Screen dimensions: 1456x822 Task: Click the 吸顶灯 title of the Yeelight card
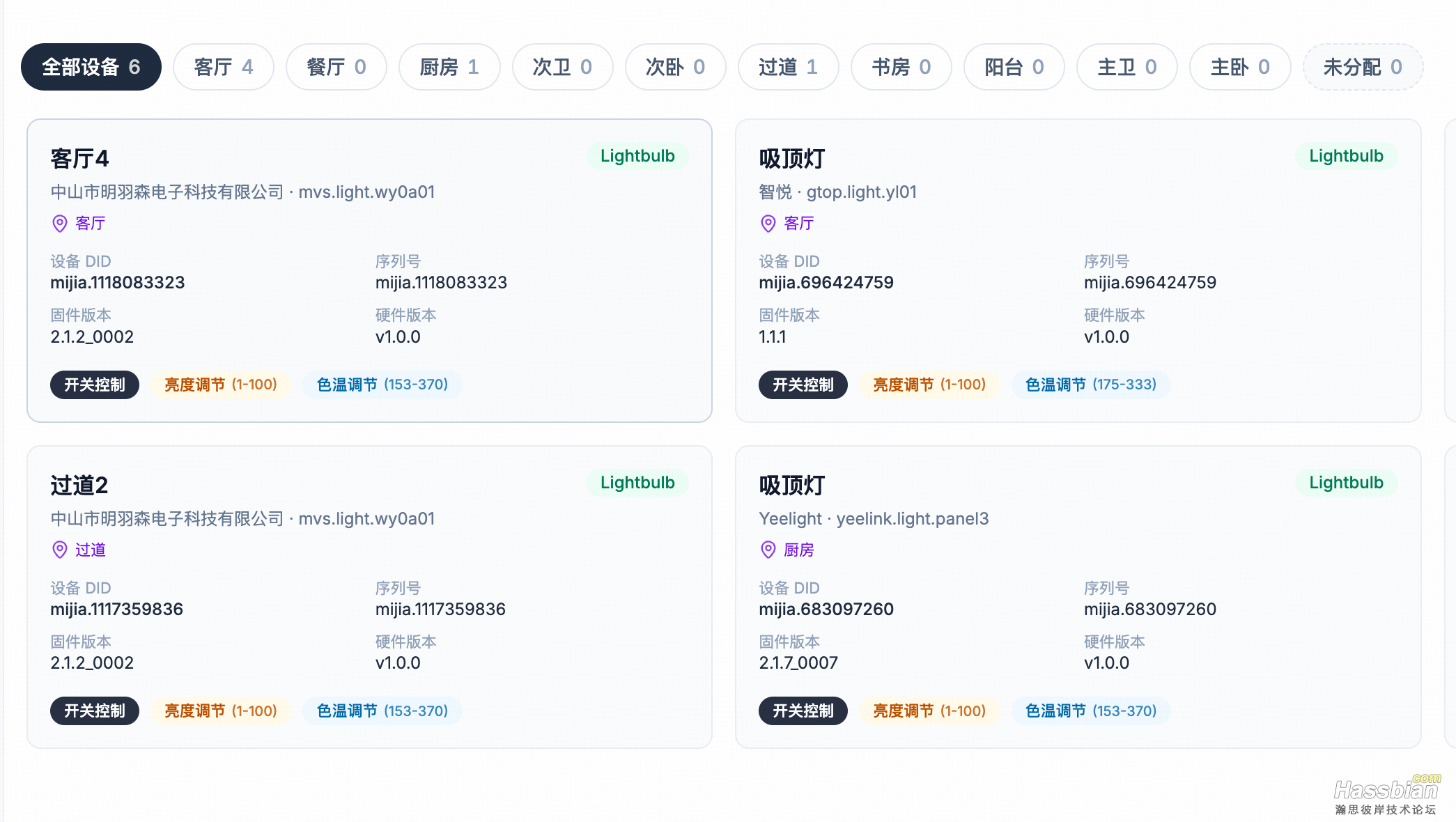coord(792,486)
